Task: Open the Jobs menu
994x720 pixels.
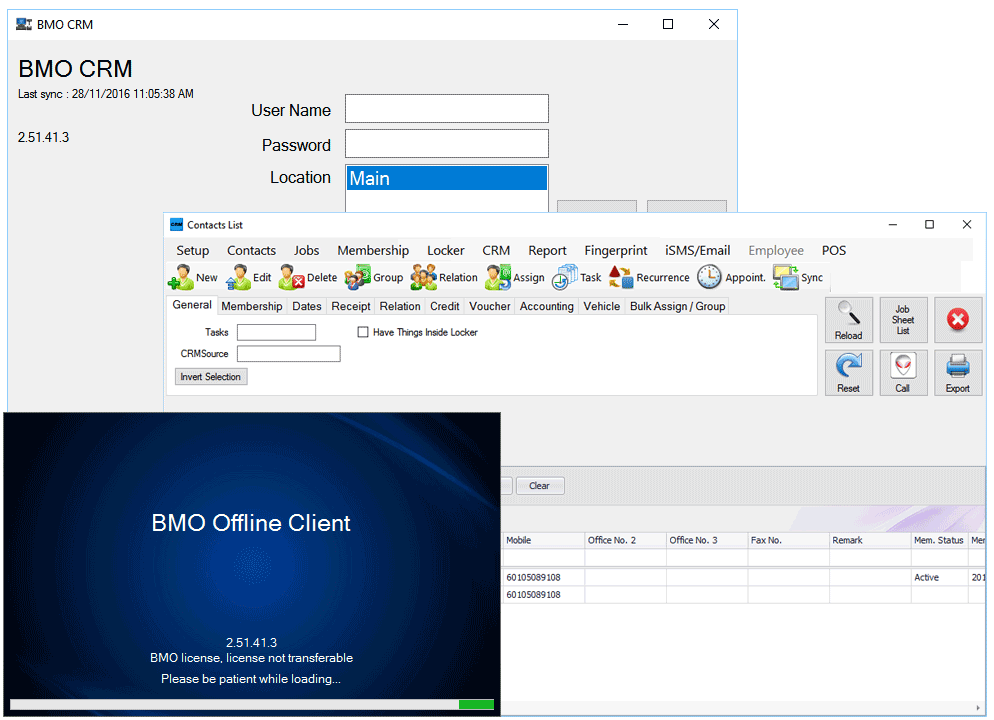Action: pos(306,250)
